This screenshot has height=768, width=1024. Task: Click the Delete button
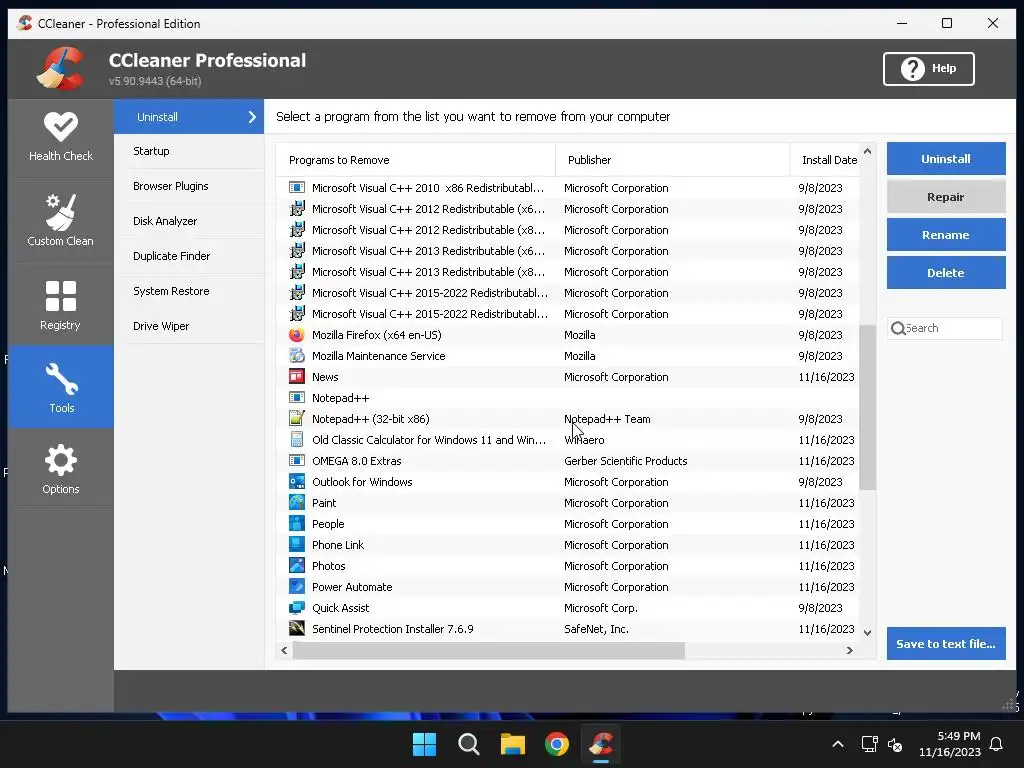(x=946, y=273)
